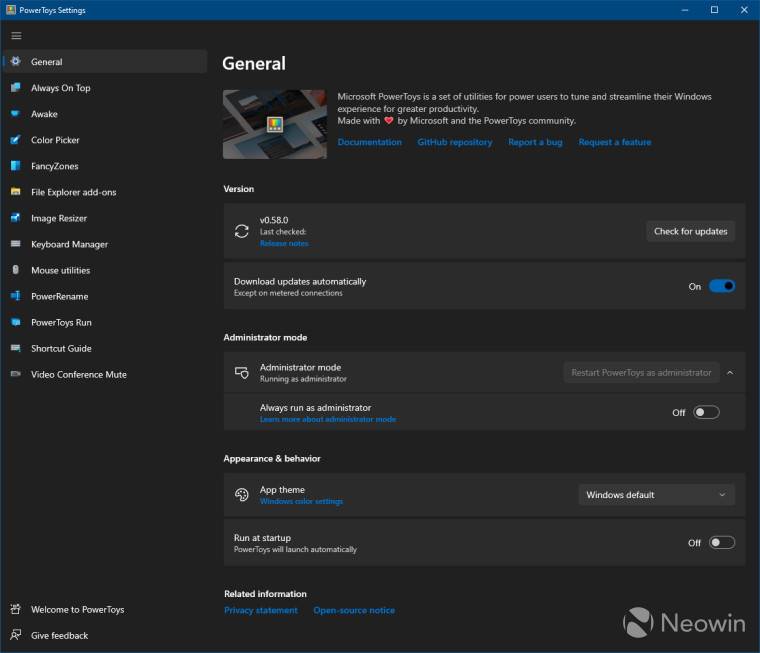The height and width of the screenshot is (653, 760).
Task: Disable Download updates automatically toggle
Action: coord(721,286)
